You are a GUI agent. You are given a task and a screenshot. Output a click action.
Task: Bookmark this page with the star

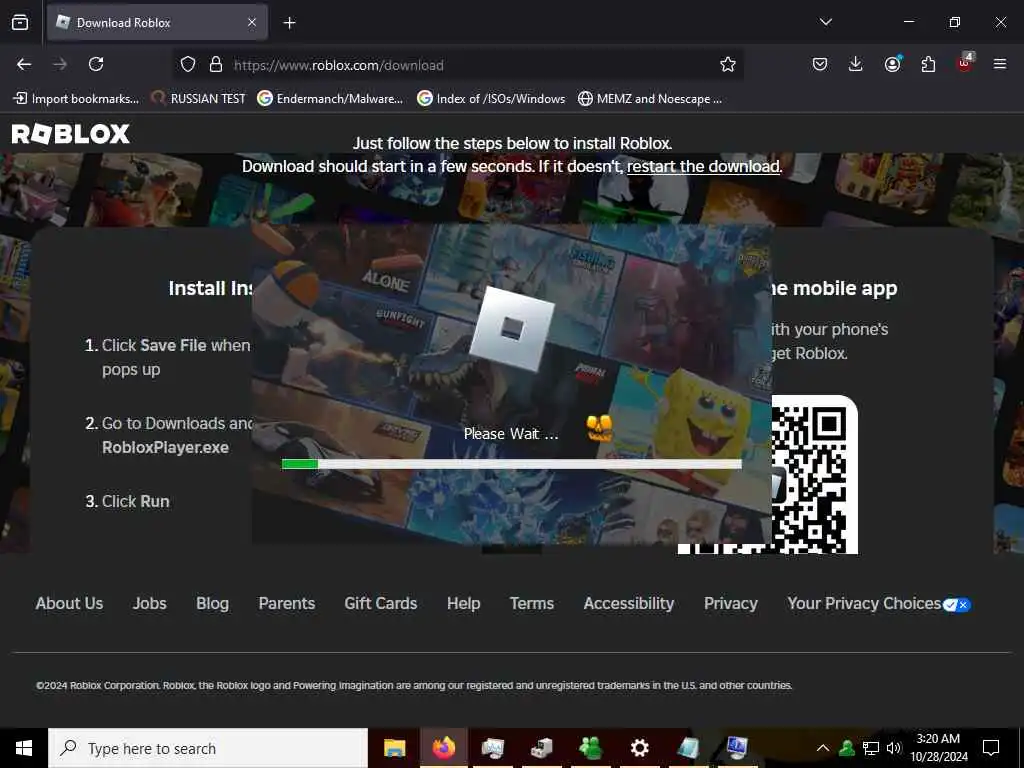click(728, 64)
